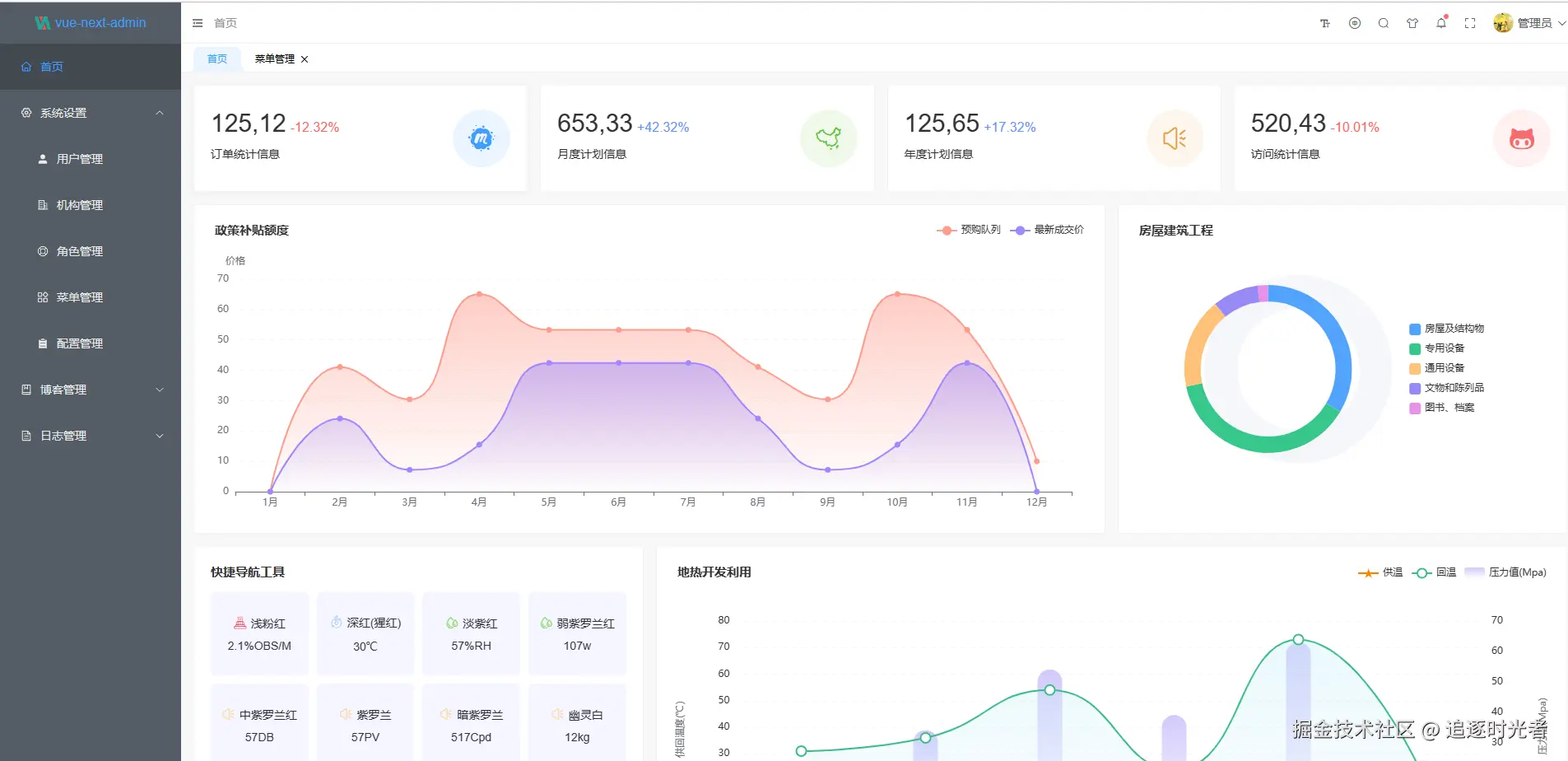Open the 中紫罗兰红 quick nav card

click(259, 723)
